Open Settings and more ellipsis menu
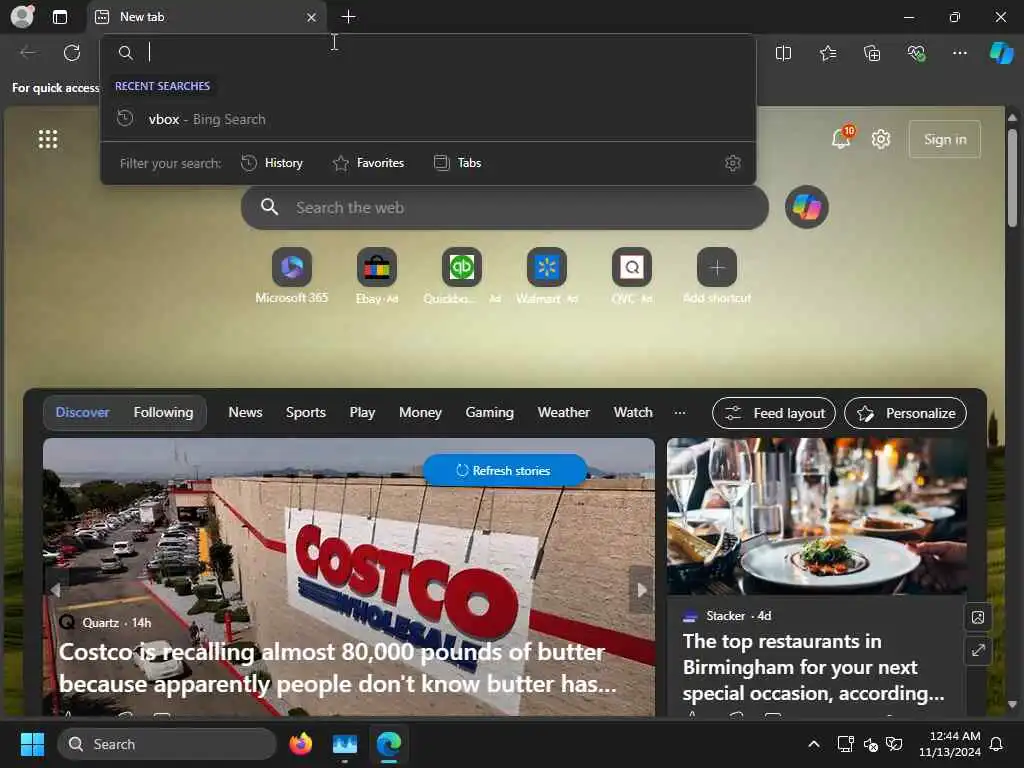Screen dimensions: 1024x768 point(959,53)
